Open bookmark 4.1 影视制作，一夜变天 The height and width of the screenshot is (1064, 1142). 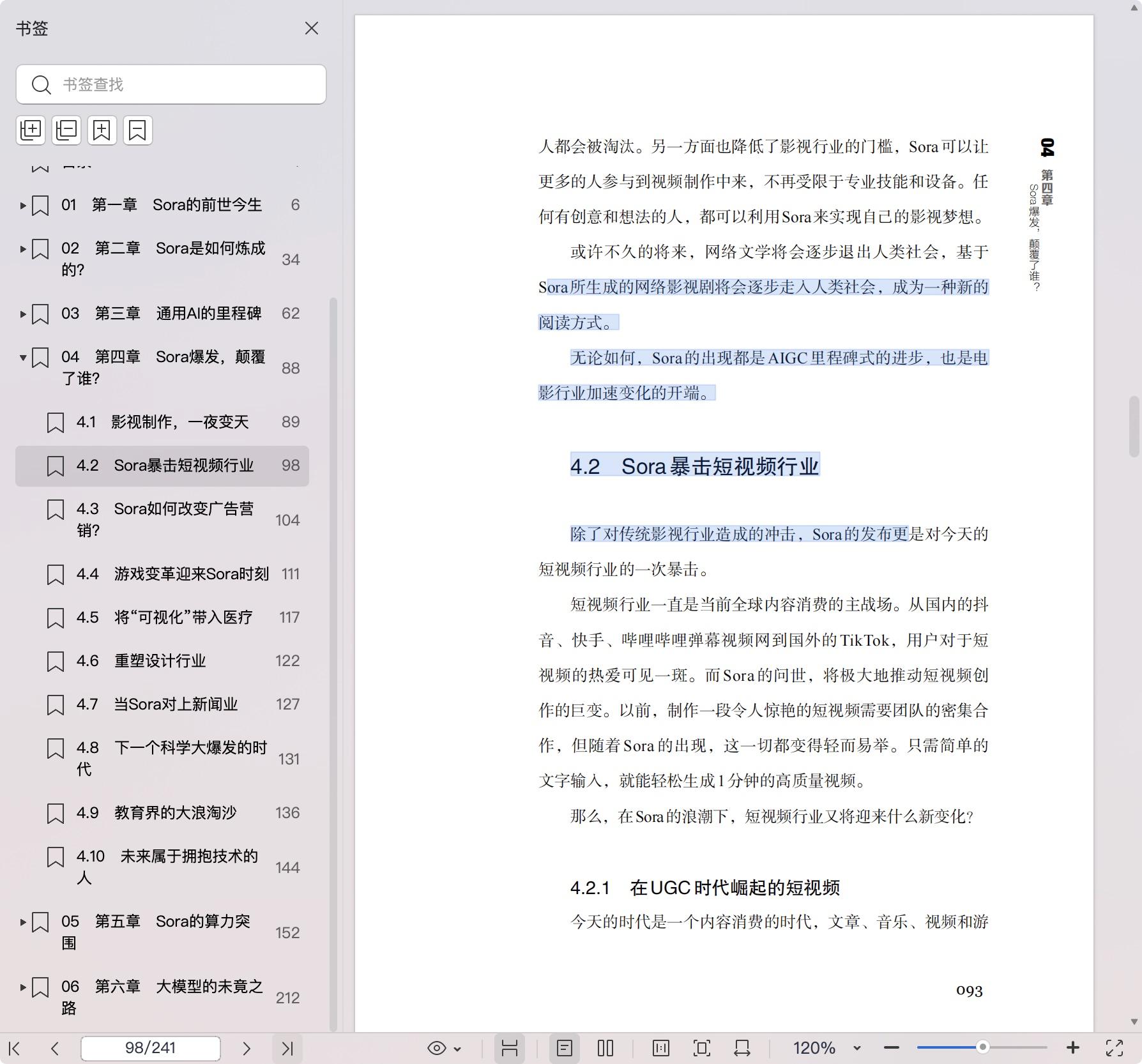[162, 422]
